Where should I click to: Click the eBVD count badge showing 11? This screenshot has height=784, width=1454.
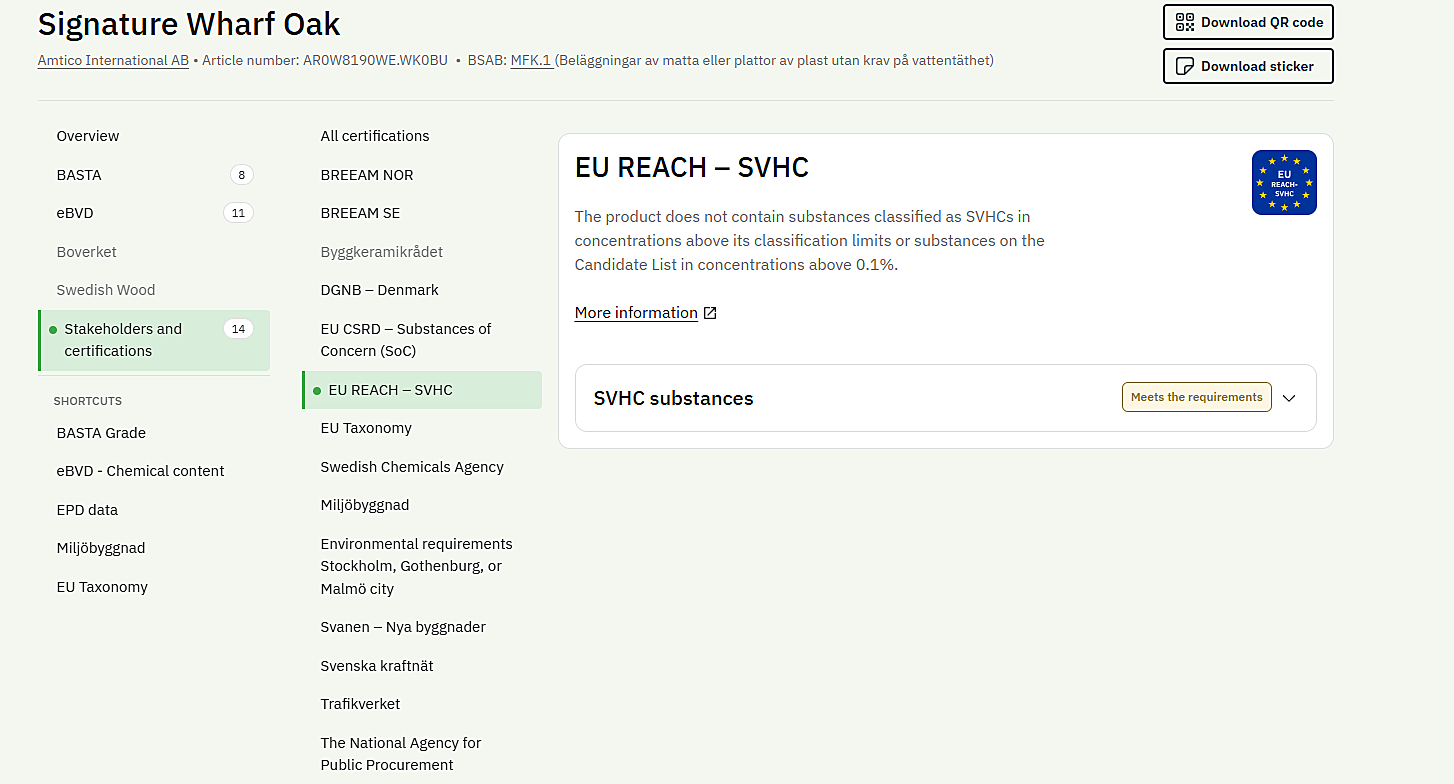238,213
